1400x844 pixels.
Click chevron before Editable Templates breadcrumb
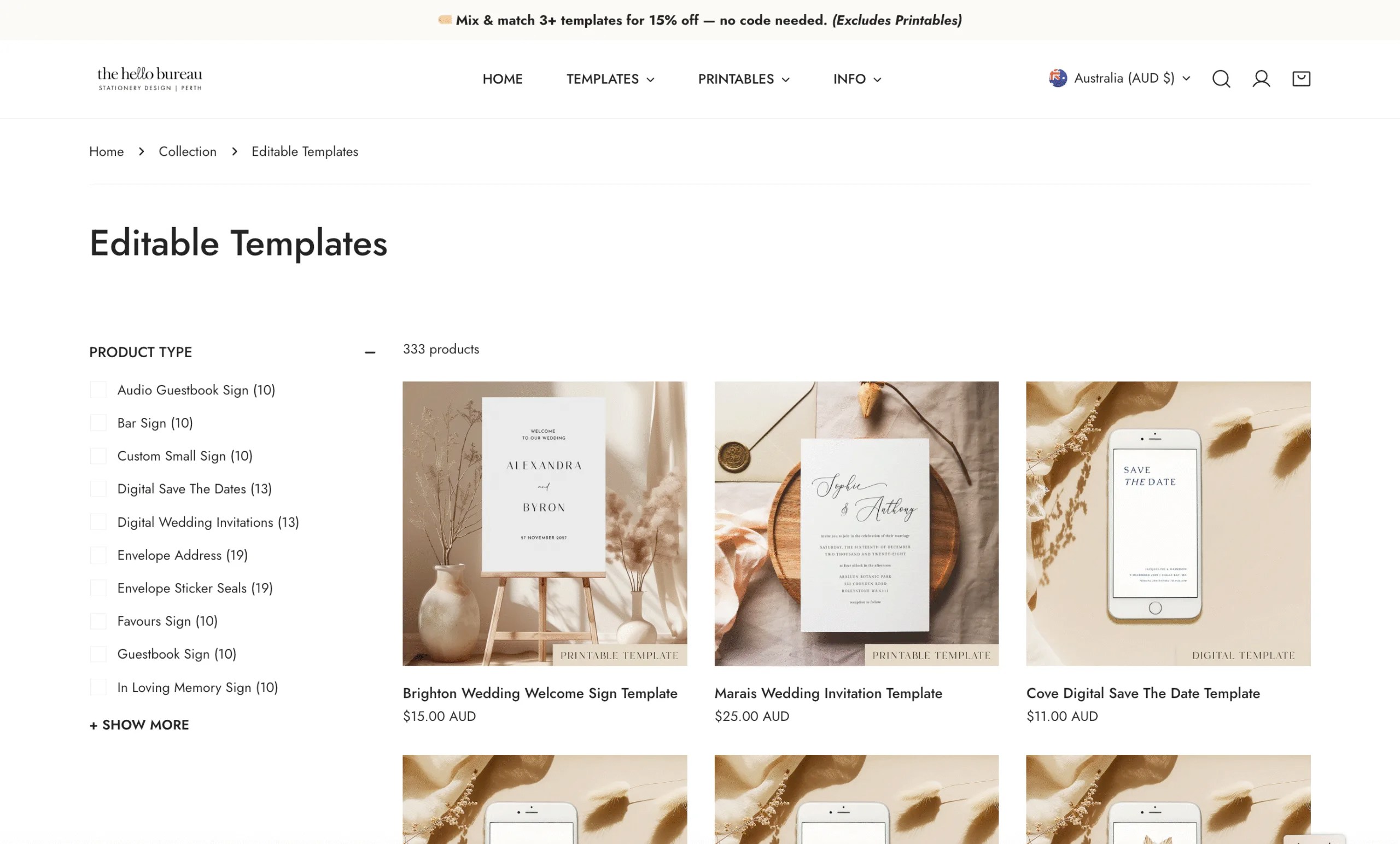point(234,151)
